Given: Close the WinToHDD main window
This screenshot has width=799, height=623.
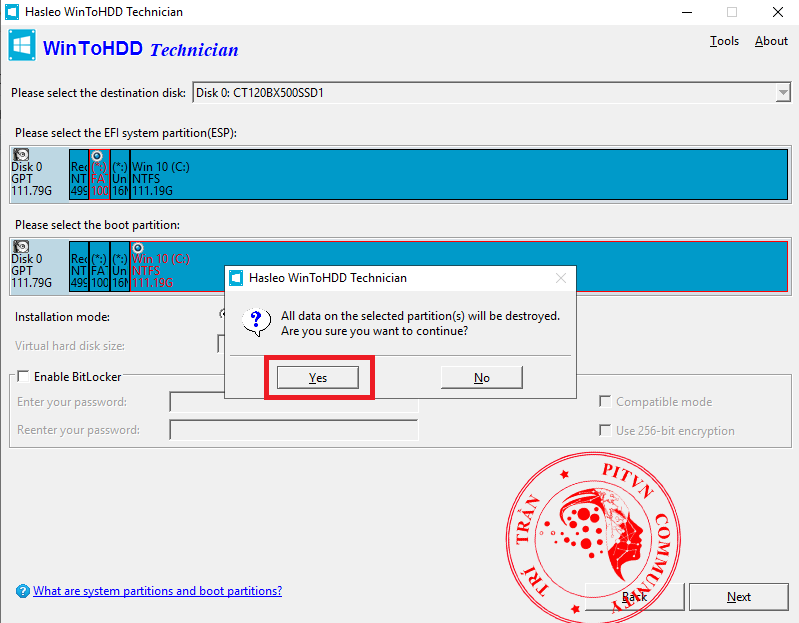Looking at the screenshot, I should [778, 12].
